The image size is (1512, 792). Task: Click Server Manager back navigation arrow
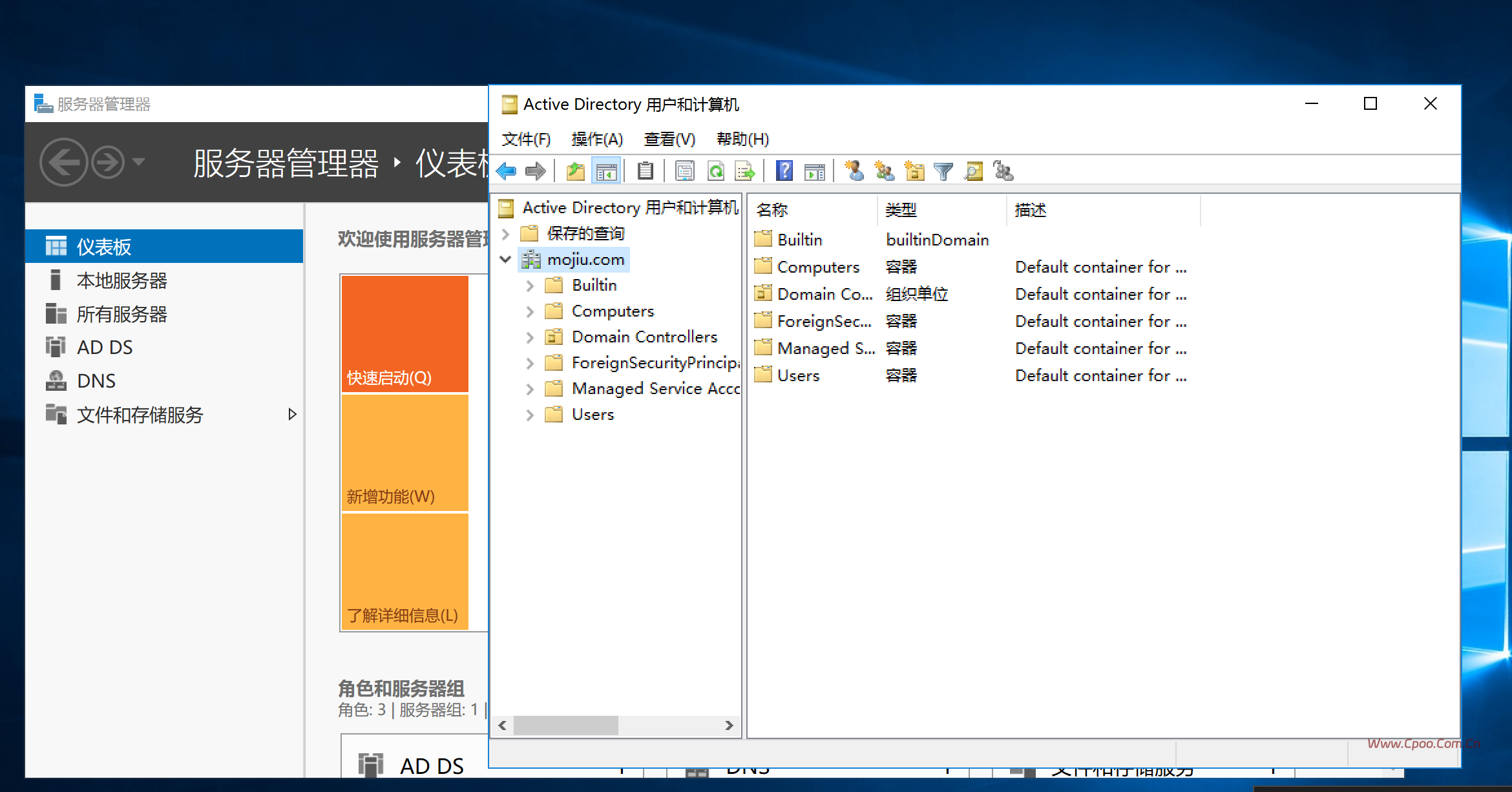(63, 162)
